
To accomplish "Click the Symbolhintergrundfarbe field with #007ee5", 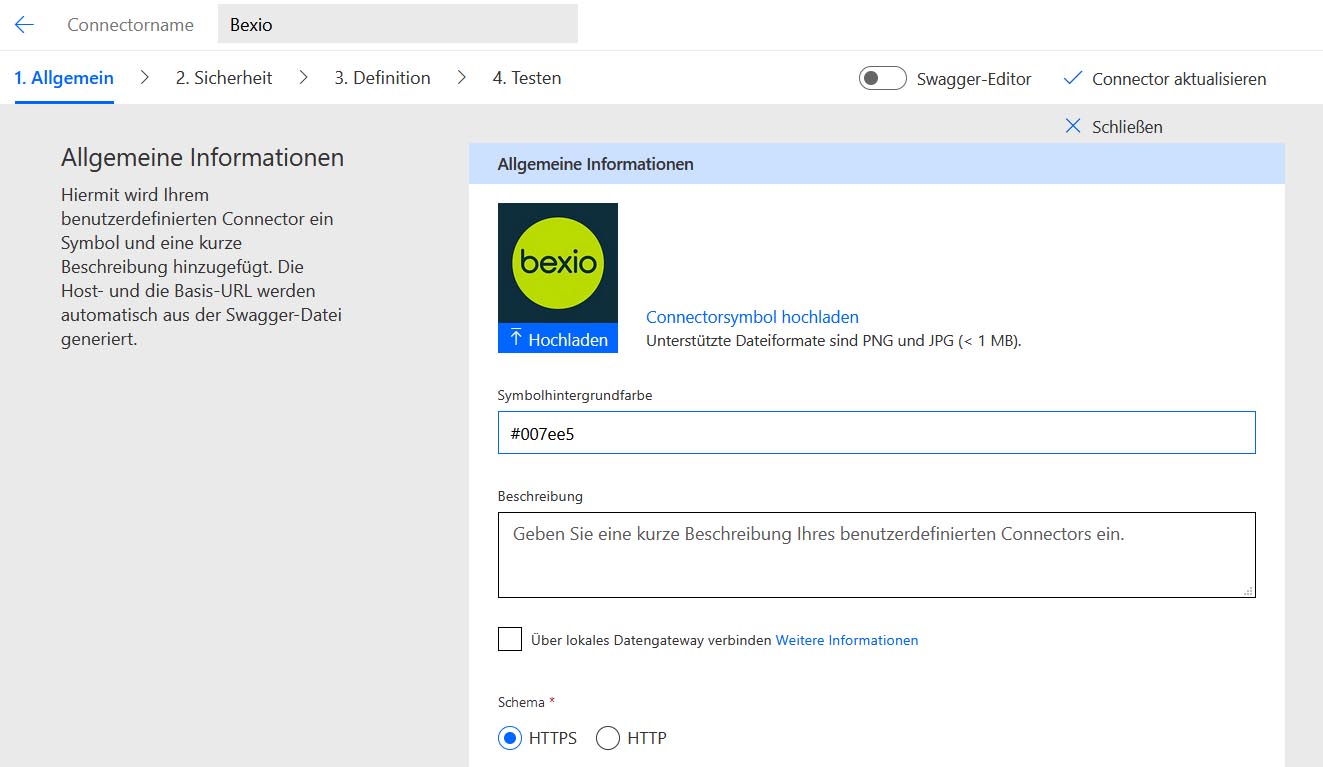I will tap(877, 433).
